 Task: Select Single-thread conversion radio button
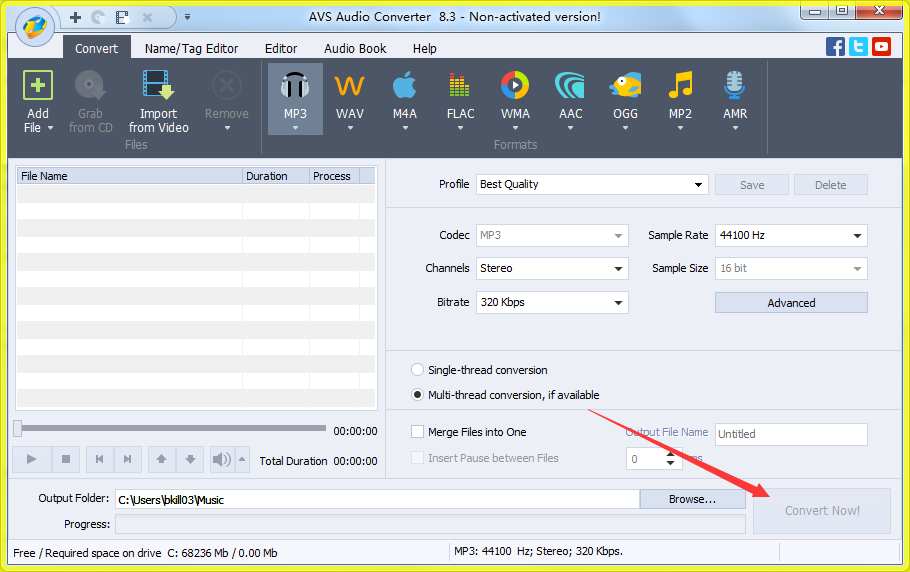[417, 370]
